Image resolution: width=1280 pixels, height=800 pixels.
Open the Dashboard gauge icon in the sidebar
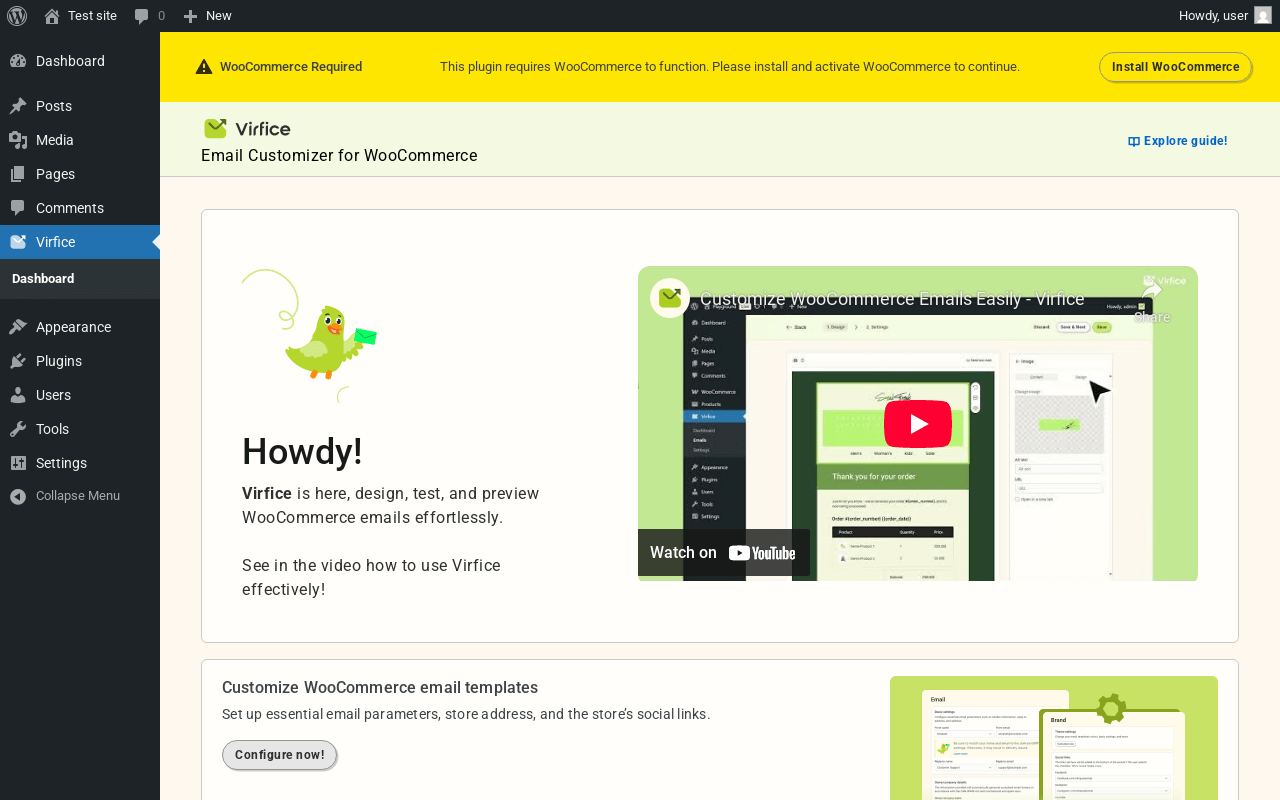[x=18, y=61]
